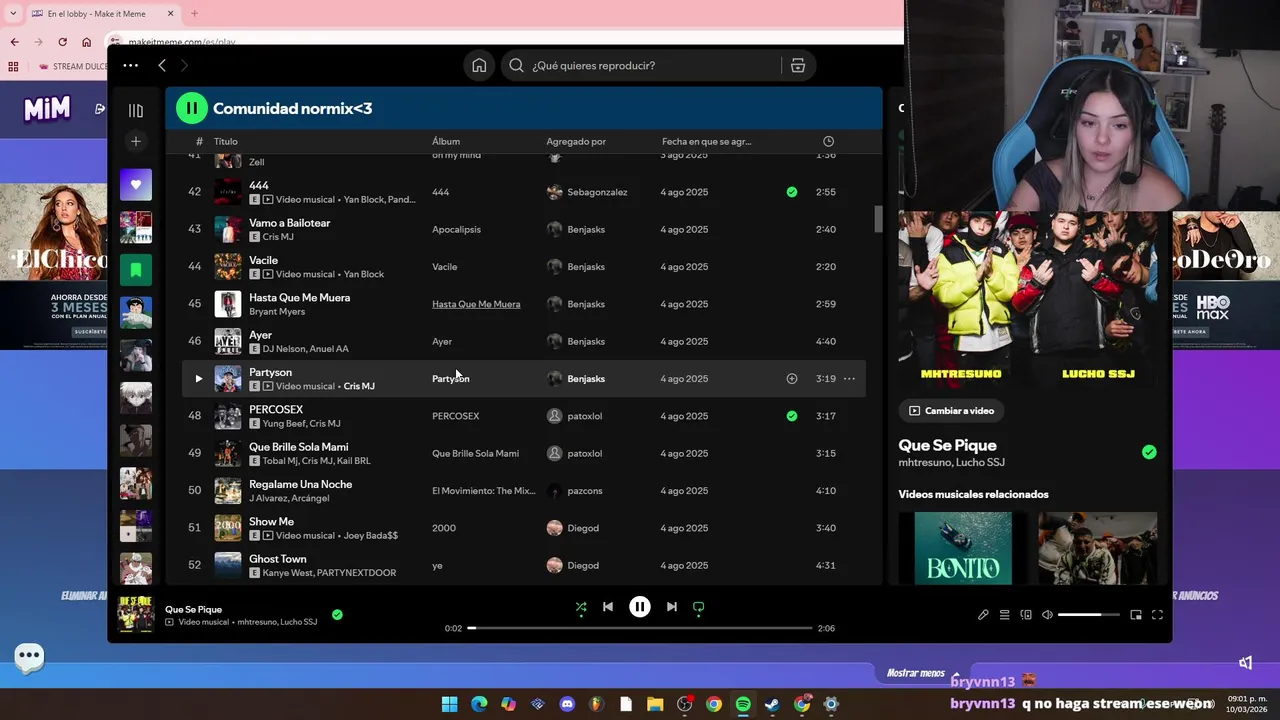Add Partyson to Liked Songs via plus icon

792,379
